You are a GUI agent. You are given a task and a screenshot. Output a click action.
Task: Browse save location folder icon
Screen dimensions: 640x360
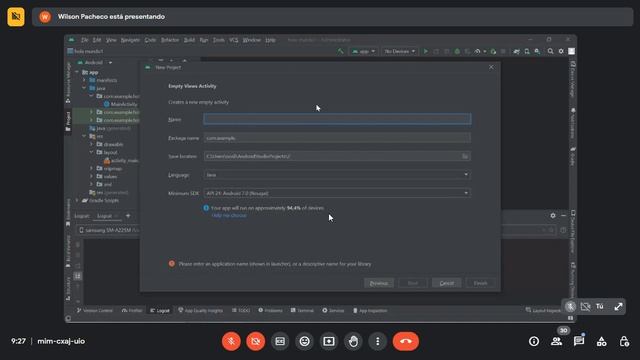[x=464, y=156]
